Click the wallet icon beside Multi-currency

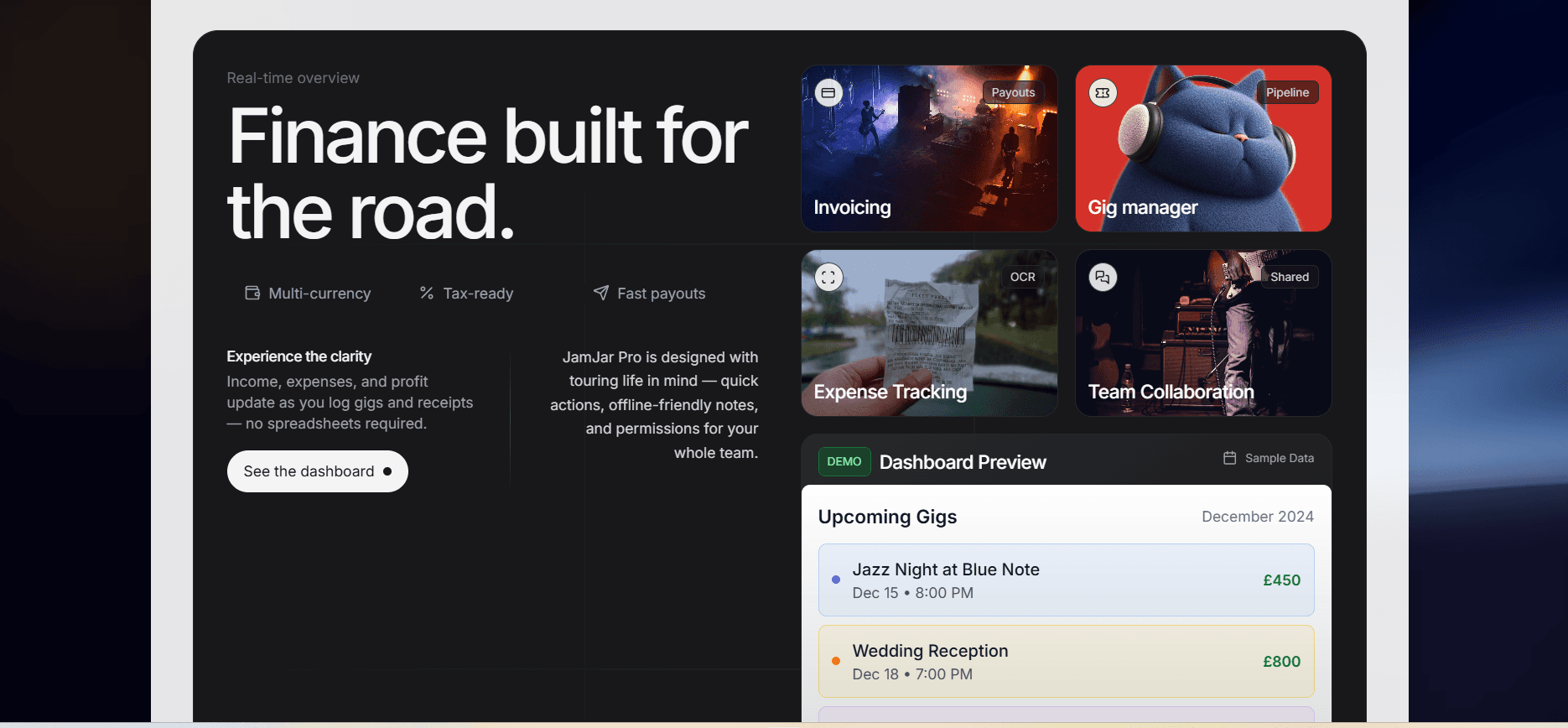[x=252, y=294]
